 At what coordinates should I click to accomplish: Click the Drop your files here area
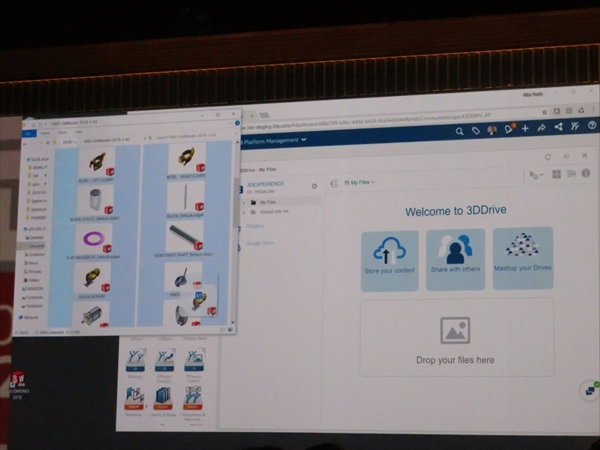[x=456, y=338]
